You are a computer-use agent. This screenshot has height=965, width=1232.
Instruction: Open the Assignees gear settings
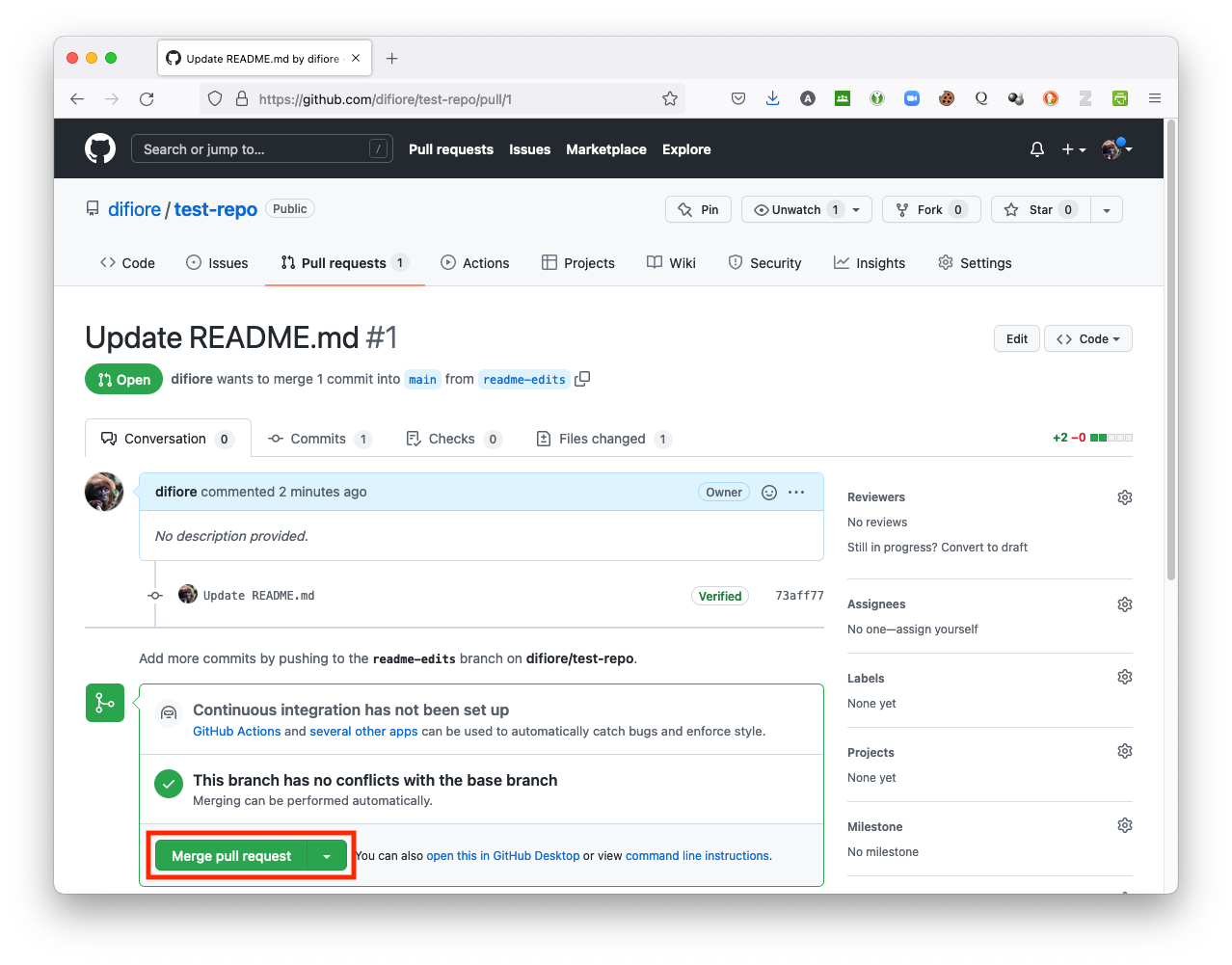[x=1124, y=604]
